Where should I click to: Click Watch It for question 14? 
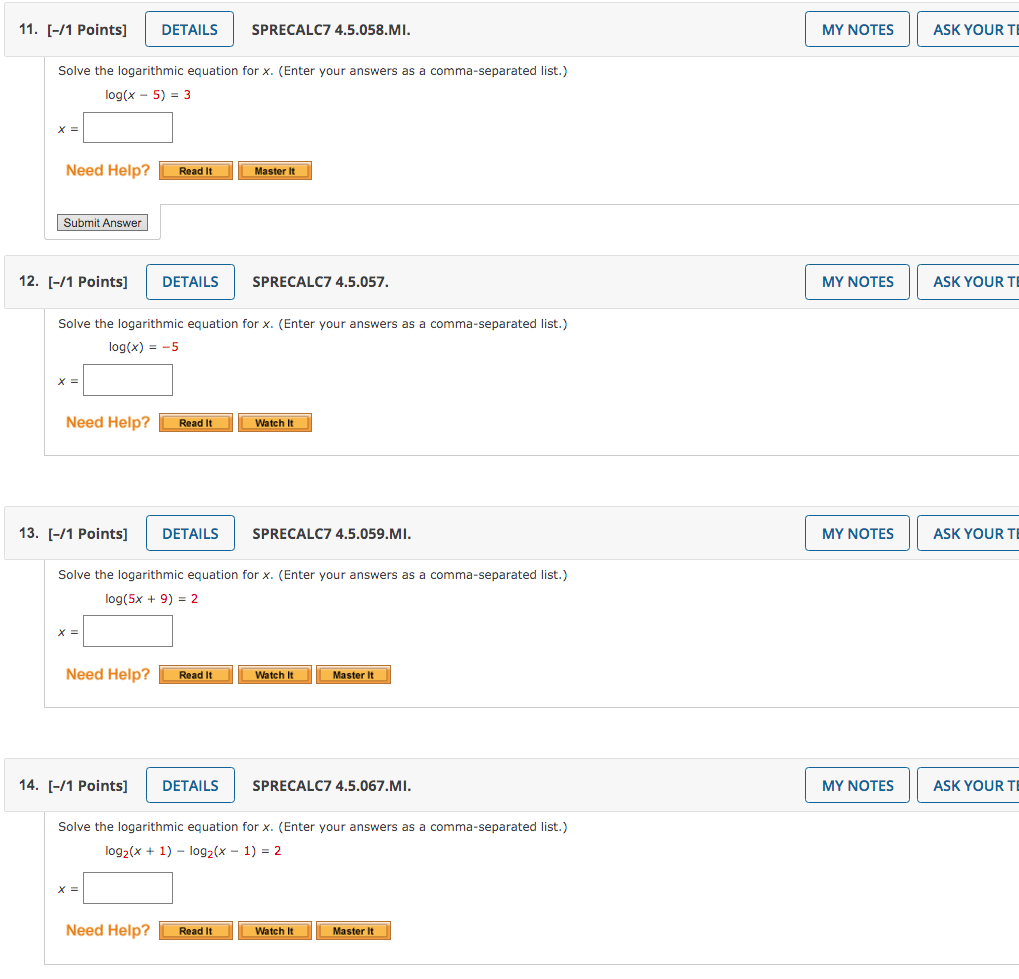274,930
